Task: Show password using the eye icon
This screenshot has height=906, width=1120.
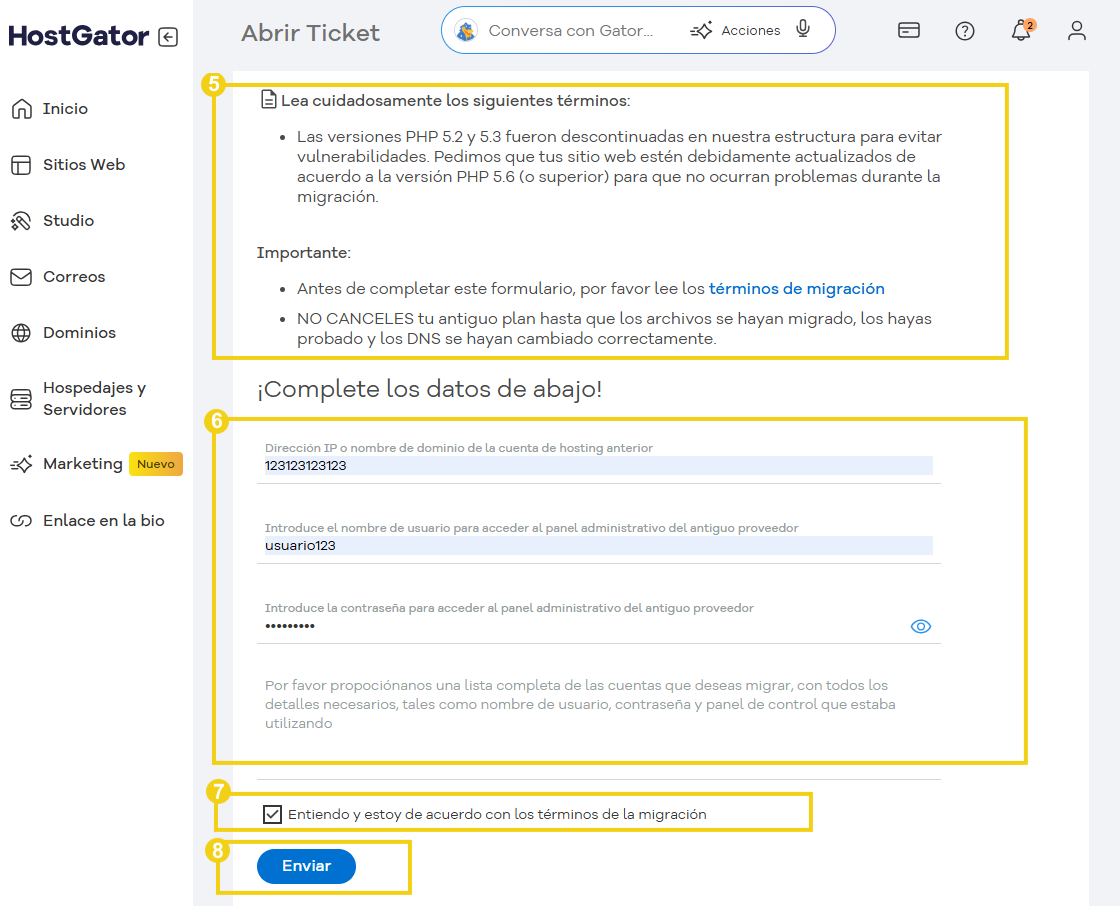Action: coord(921,626)
